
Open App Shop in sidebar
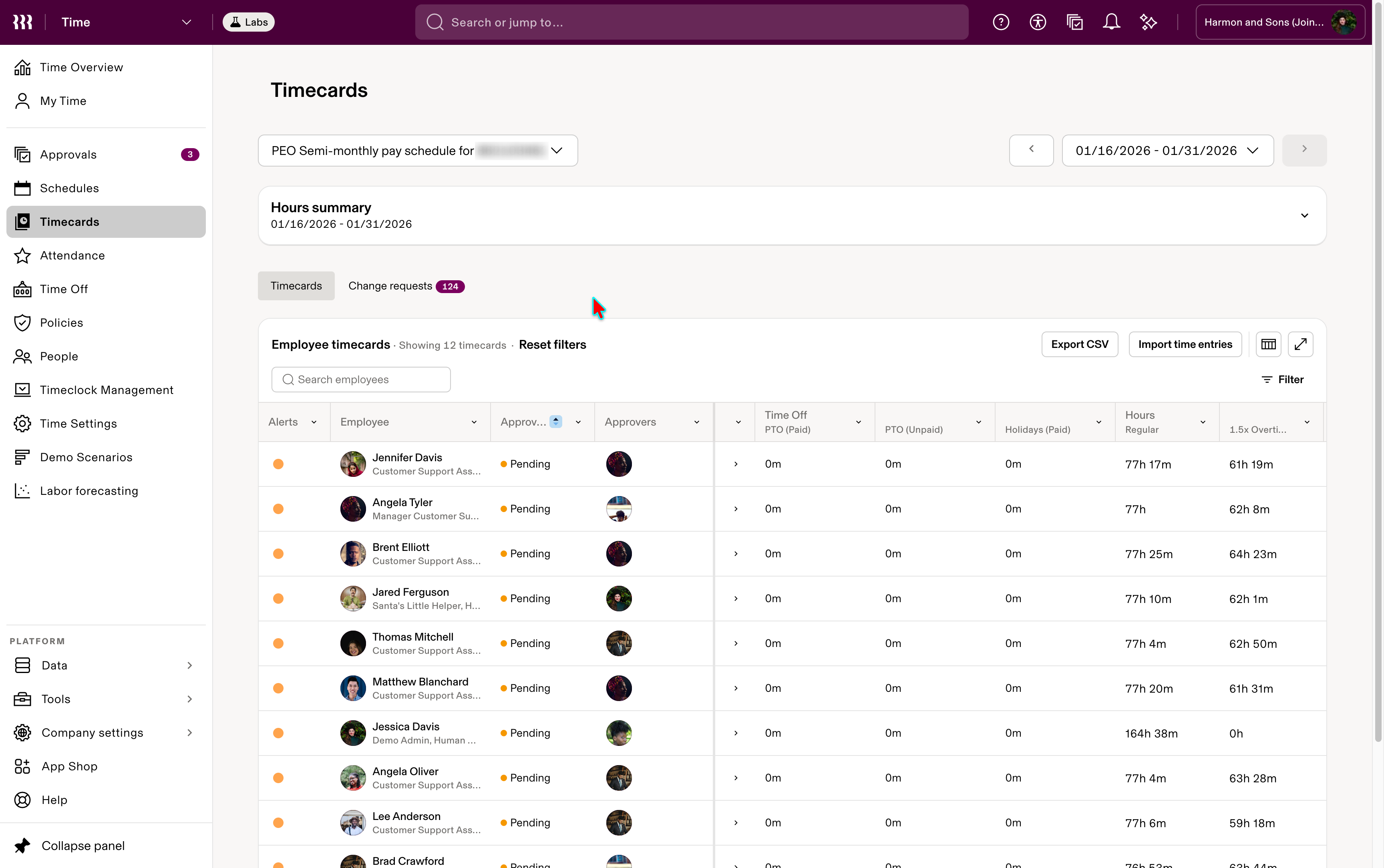pos(106,766)
